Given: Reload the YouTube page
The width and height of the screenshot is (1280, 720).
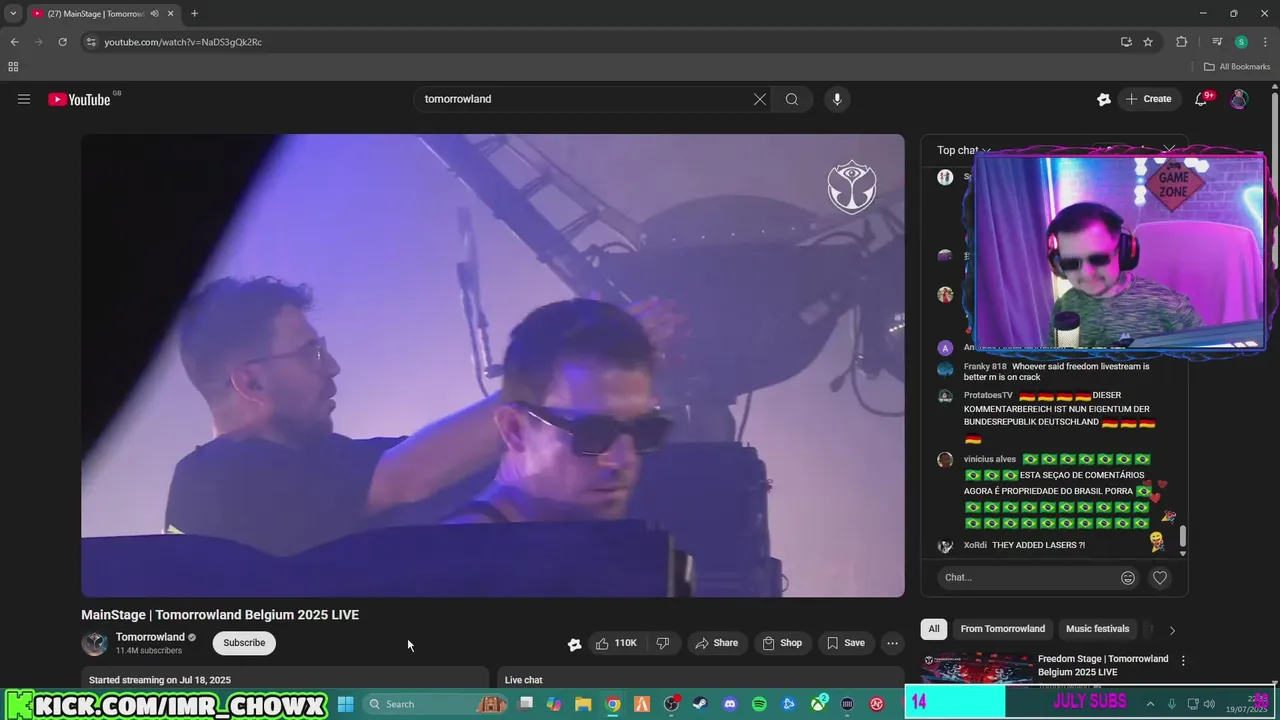Looking at the screenshot, I should [x=62, y=42].
